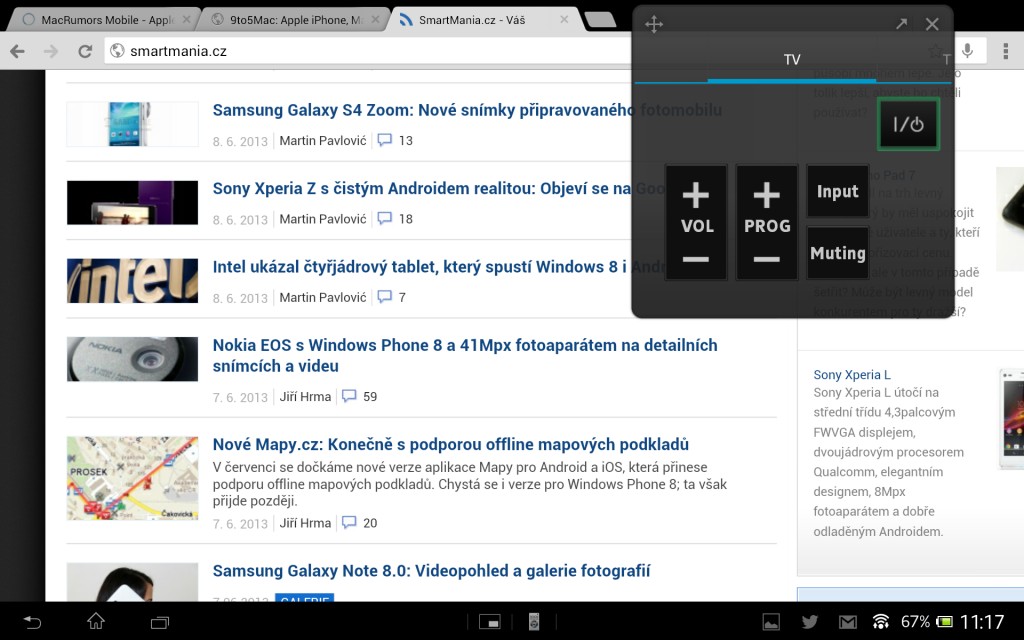
Task: Move the TV remote with the drag-handle icon
Action: (654, 25)
